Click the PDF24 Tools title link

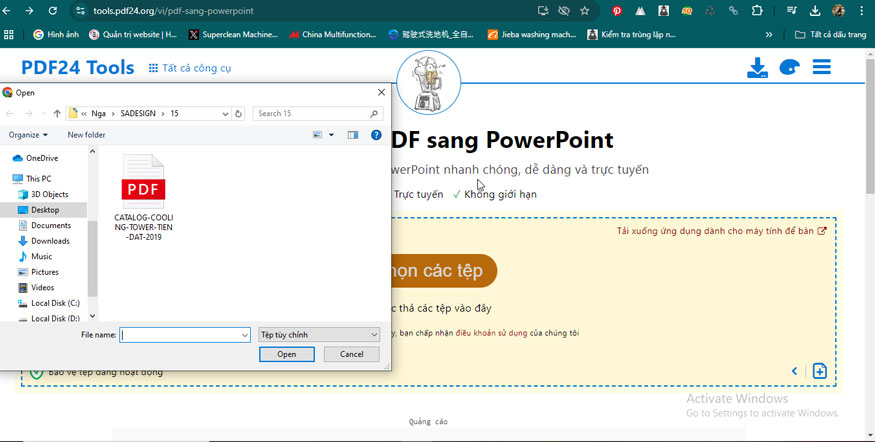click(x=78, y=68)
